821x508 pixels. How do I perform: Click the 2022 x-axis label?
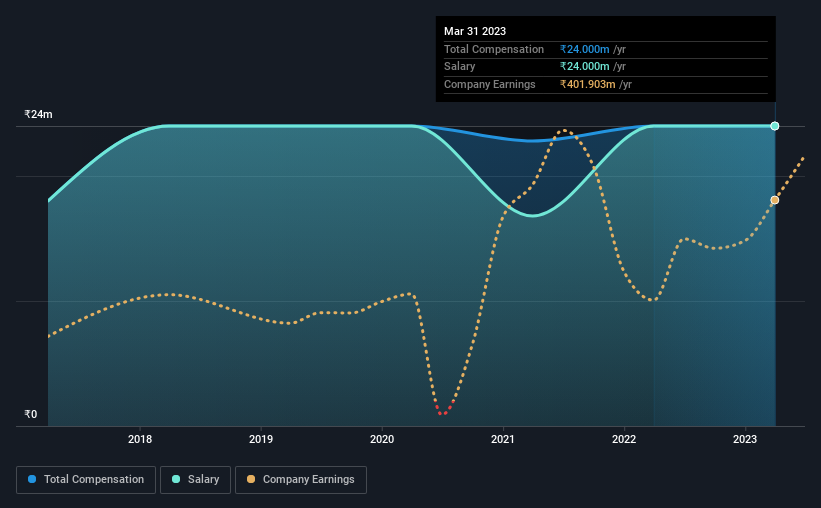tap(624, 439)
